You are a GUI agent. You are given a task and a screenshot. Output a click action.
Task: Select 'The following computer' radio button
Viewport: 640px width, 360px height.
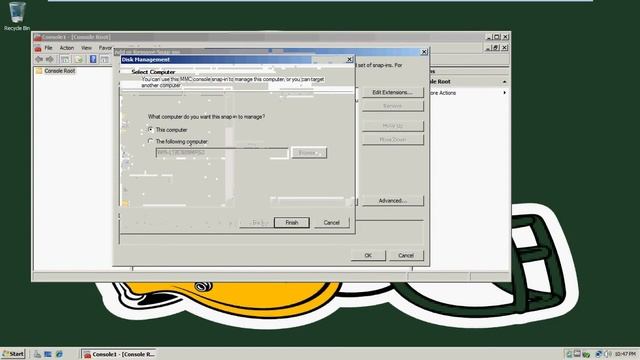pyautogui.click(x=151, y=141)
